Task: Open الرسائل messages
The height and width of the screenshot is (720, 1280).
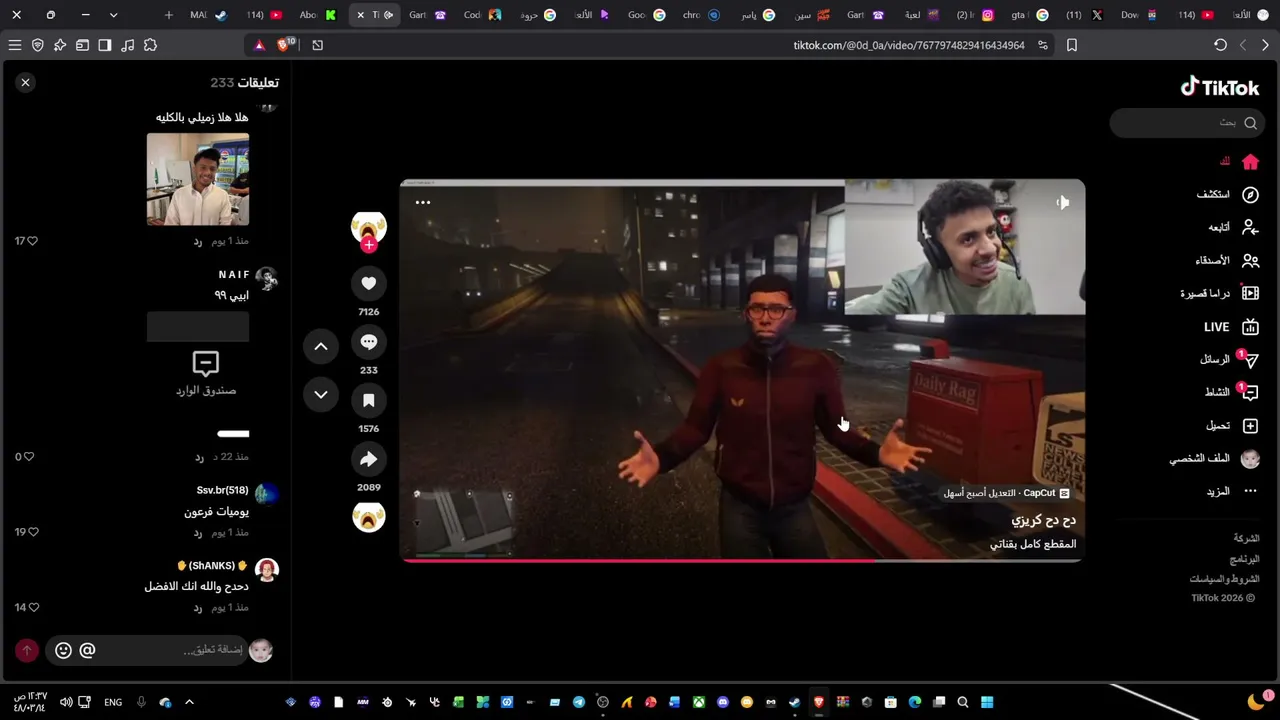Action: (1229, 360)
